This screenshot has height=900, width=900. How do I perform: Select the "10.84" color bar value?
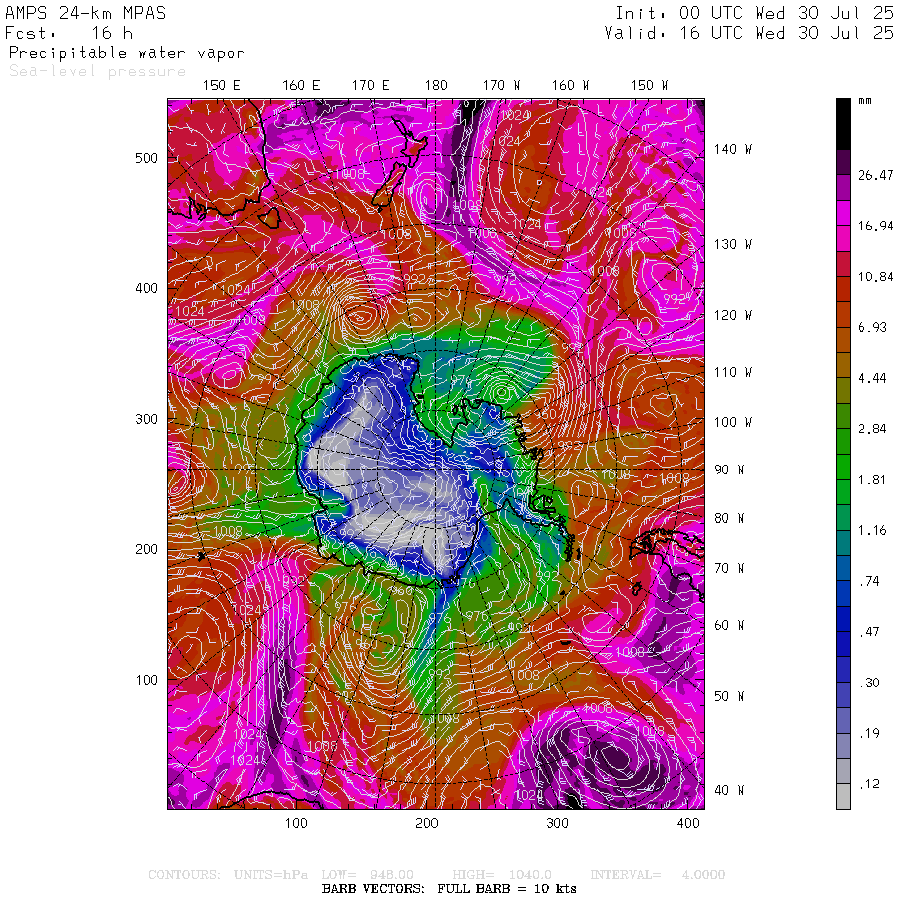(875, 277)
